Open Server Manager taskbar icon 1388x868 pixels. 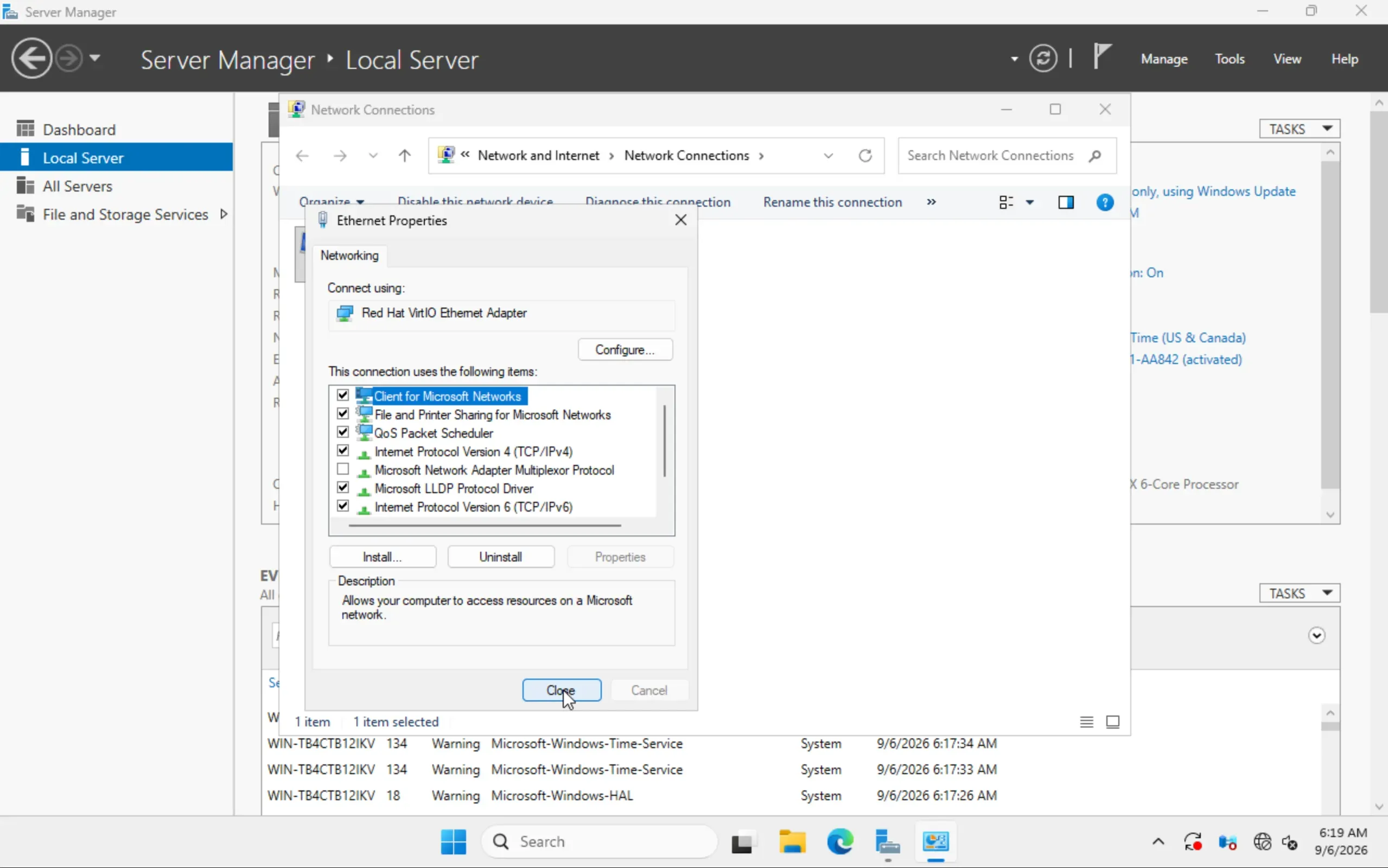(x=888, y=841)
